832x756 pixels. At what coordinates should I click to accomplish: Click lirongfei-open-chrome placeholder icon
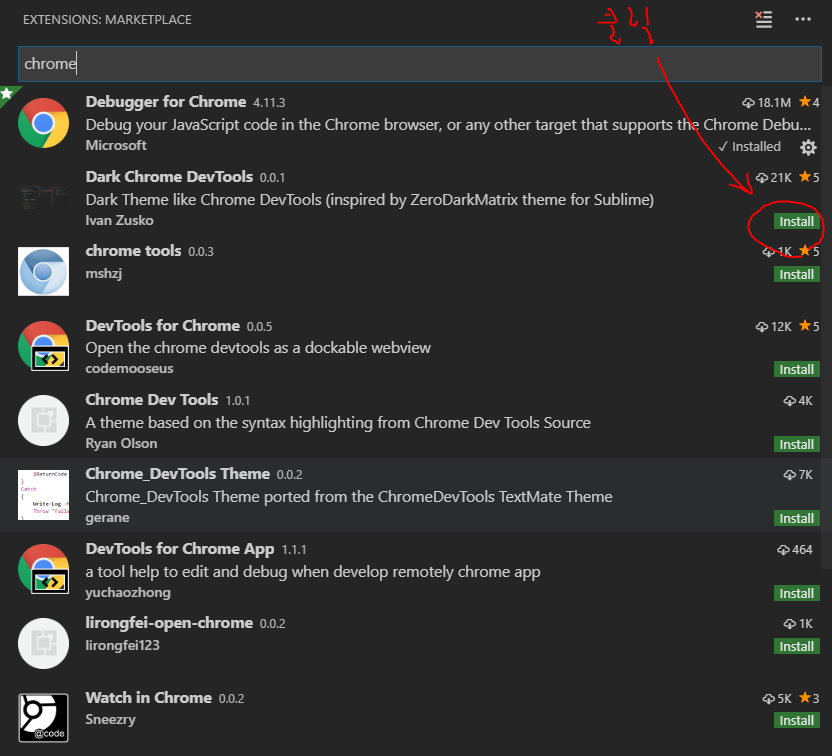coord(44,643)
